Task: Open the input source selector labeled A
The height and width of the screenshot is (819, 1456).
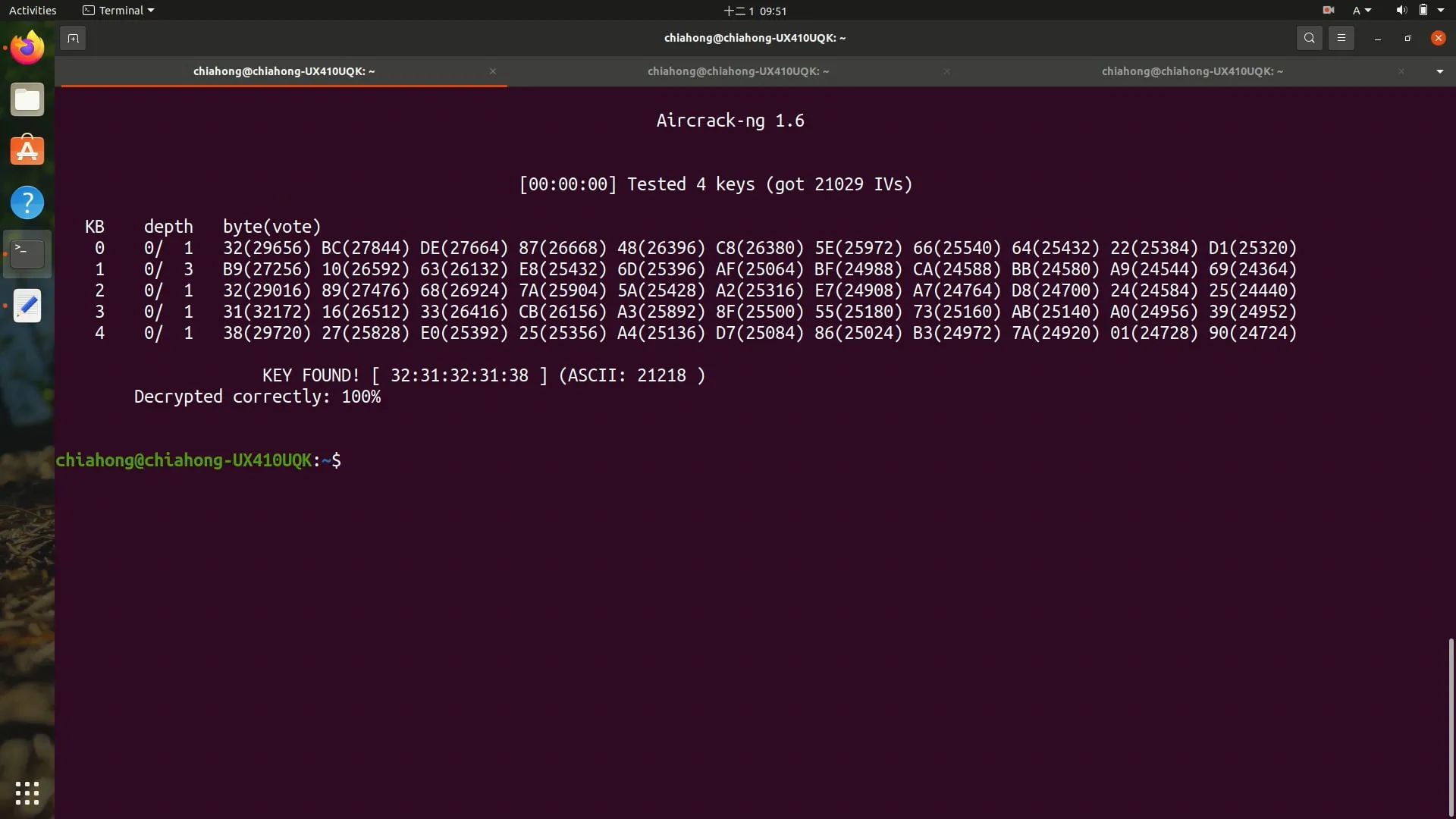Action: tap(1360, 10)
